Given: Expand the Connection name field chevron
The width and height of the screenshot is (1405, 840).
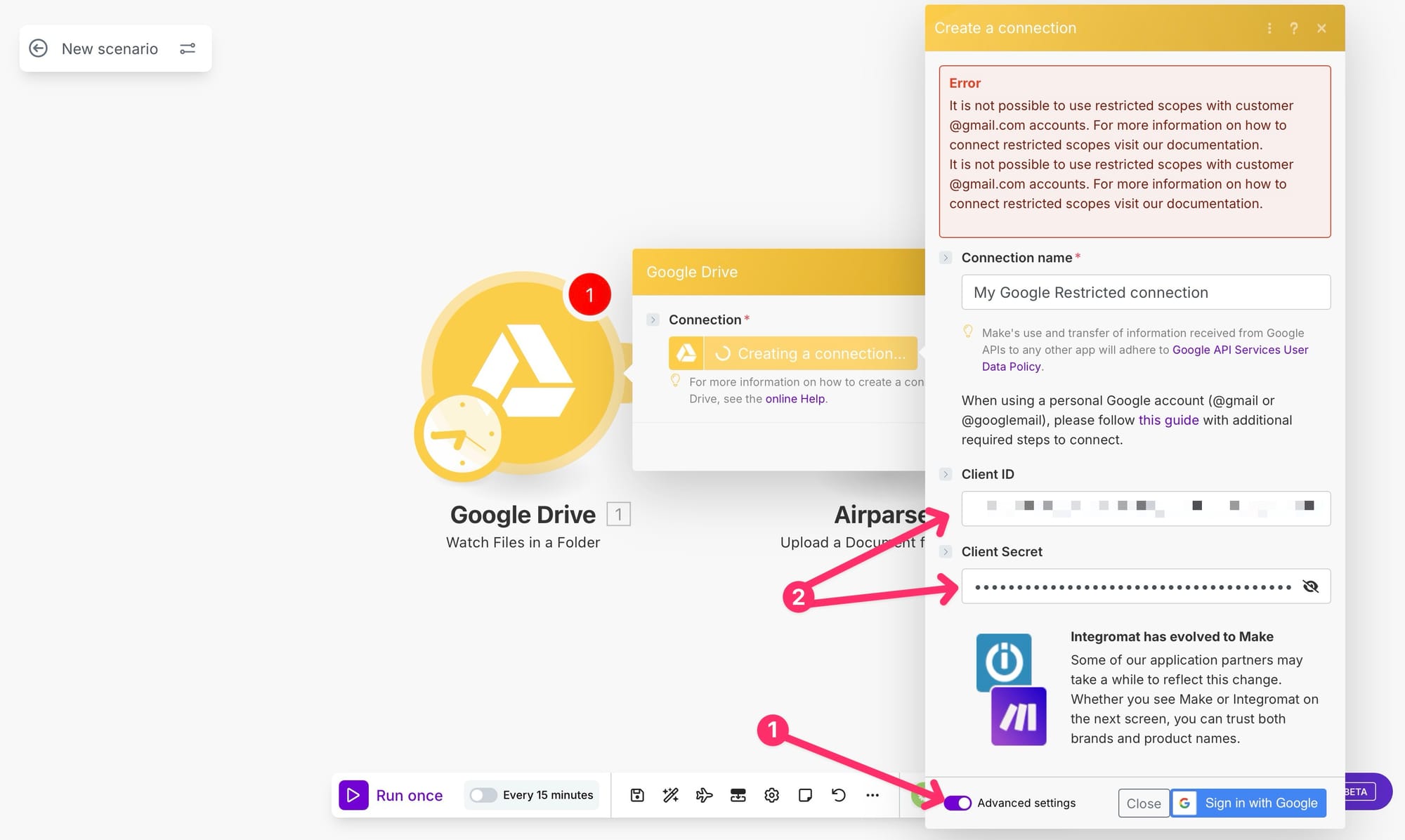Looking at the screenshot, I should (946, 258).
